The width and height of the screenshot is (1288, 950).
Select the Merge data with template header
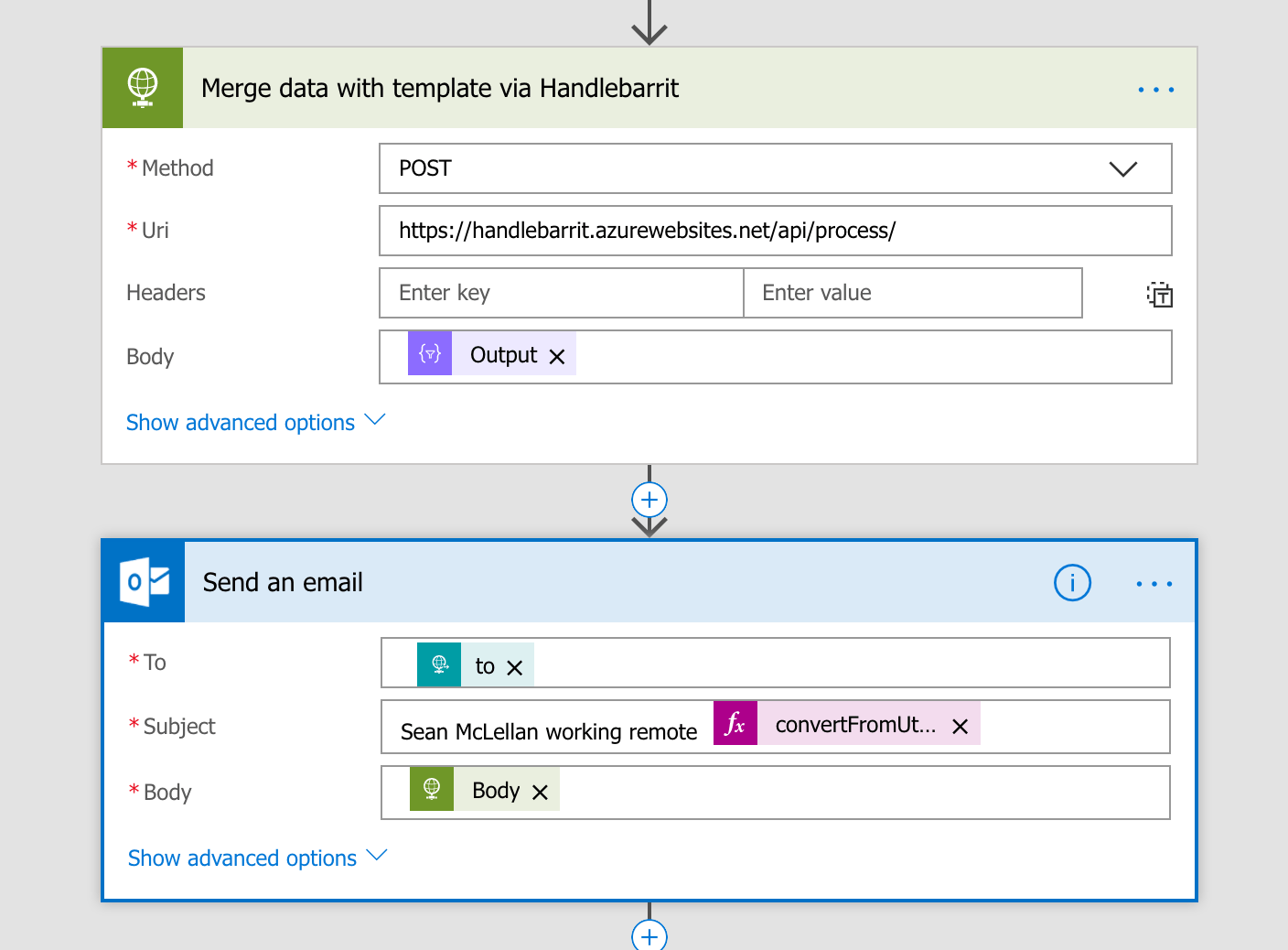[440, 88]
